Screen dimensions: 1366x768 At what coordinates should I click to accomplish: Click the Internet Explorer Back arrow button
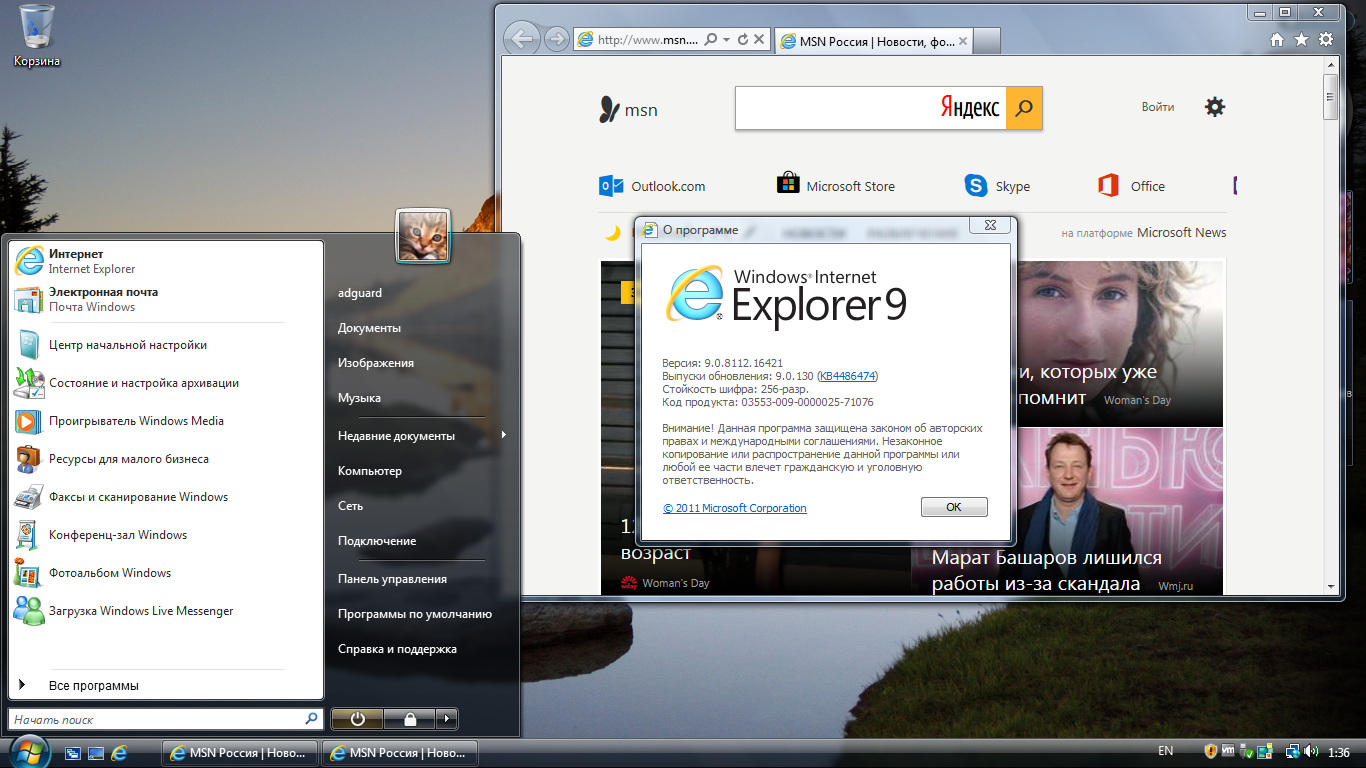pos(520,40)
